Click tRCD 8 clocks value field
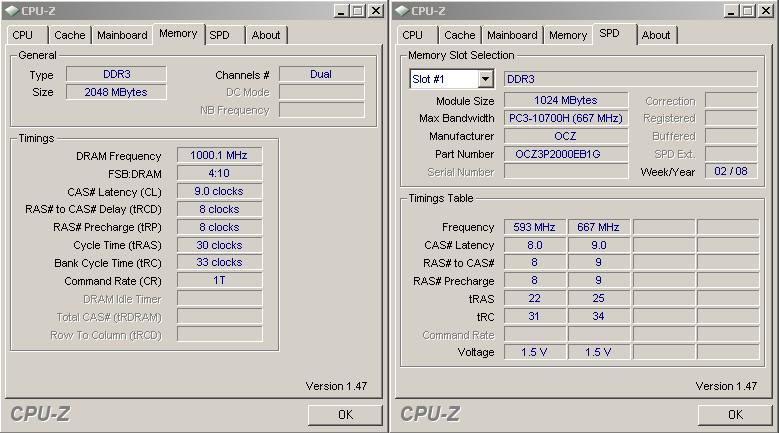Viewport: 779px width, 433px height. coord(219,209)
